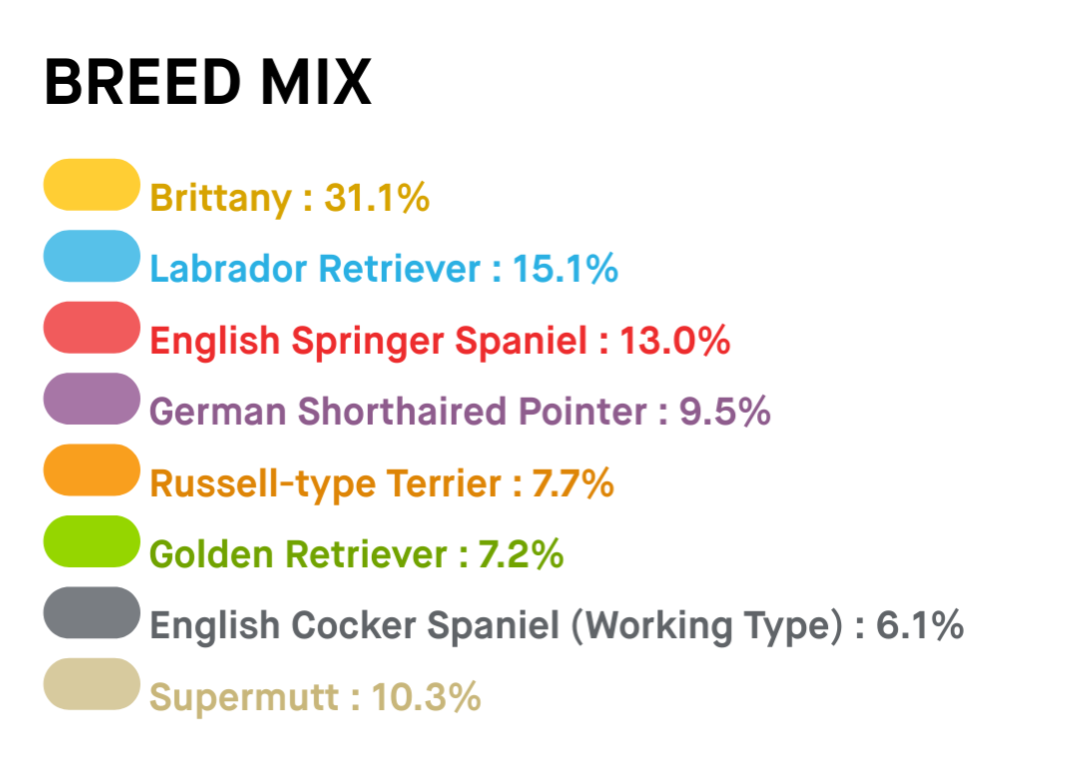Select the purple German Shorthaired Pointer swatch
This screenshot has width=1079, height=762.
[91, 399]
